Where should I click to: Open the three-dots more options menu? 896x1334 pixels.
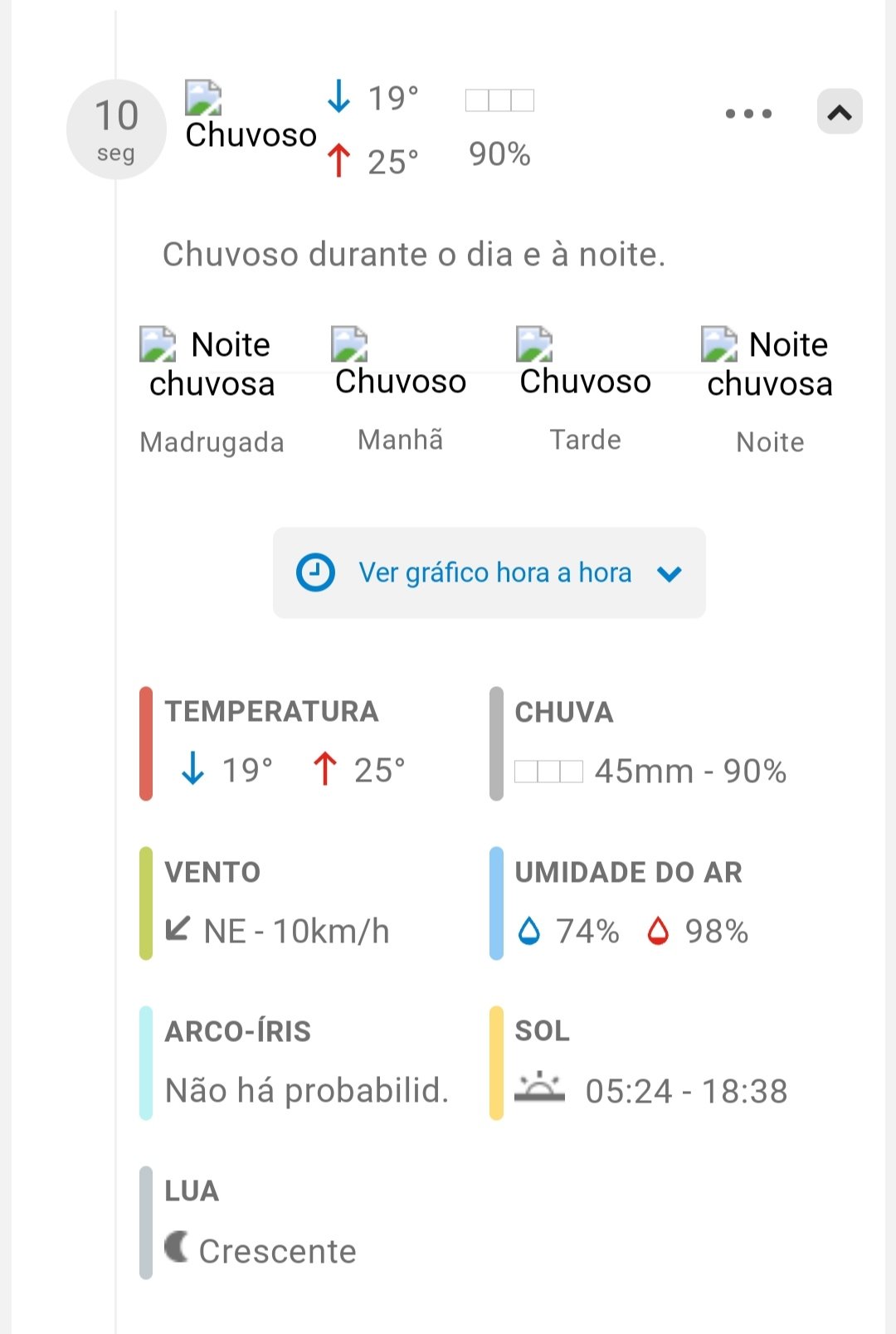(748, 114)
